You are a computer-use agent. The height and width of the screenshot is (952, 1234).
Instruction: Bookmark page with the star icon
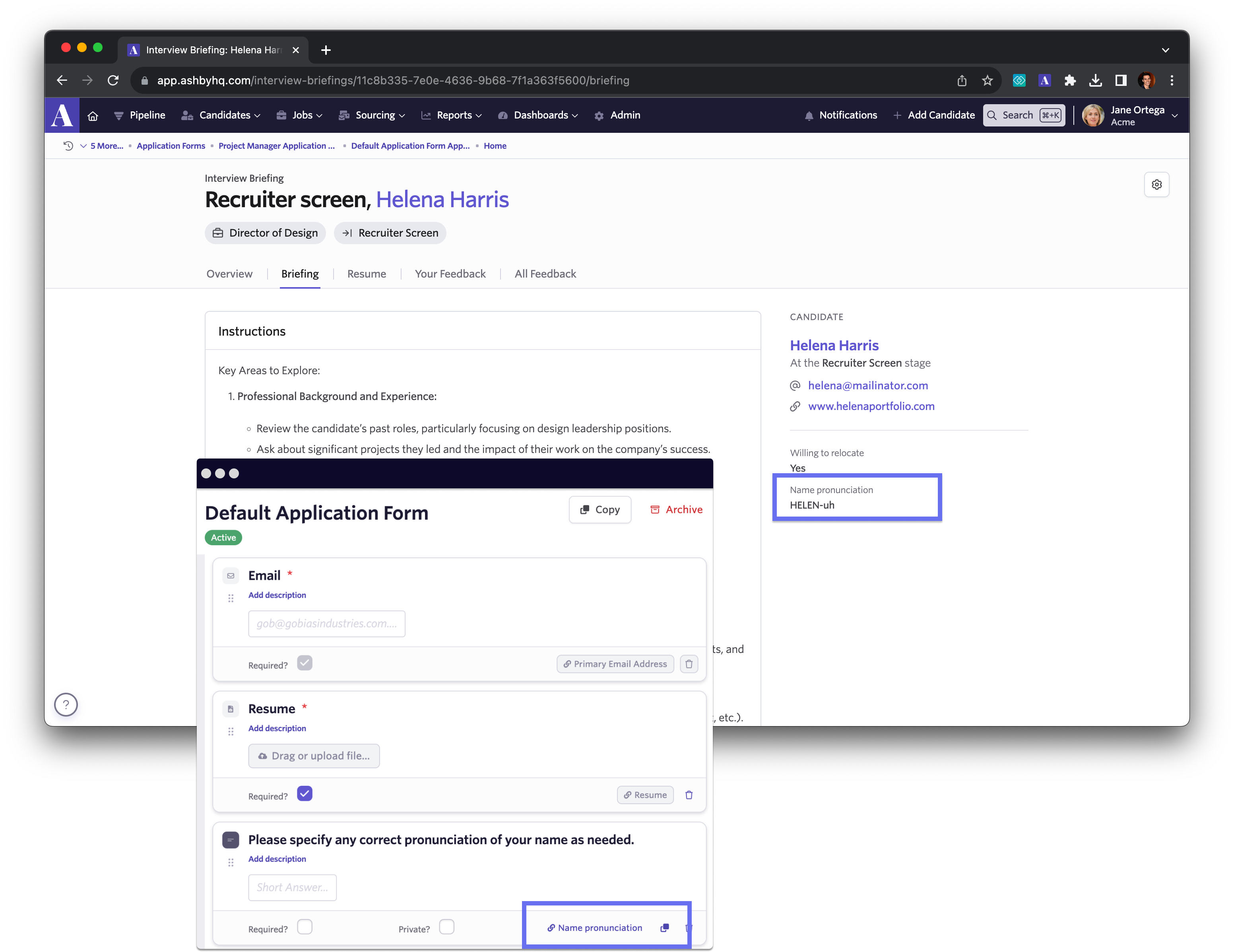pyautogui.click(x=987, y=80)
